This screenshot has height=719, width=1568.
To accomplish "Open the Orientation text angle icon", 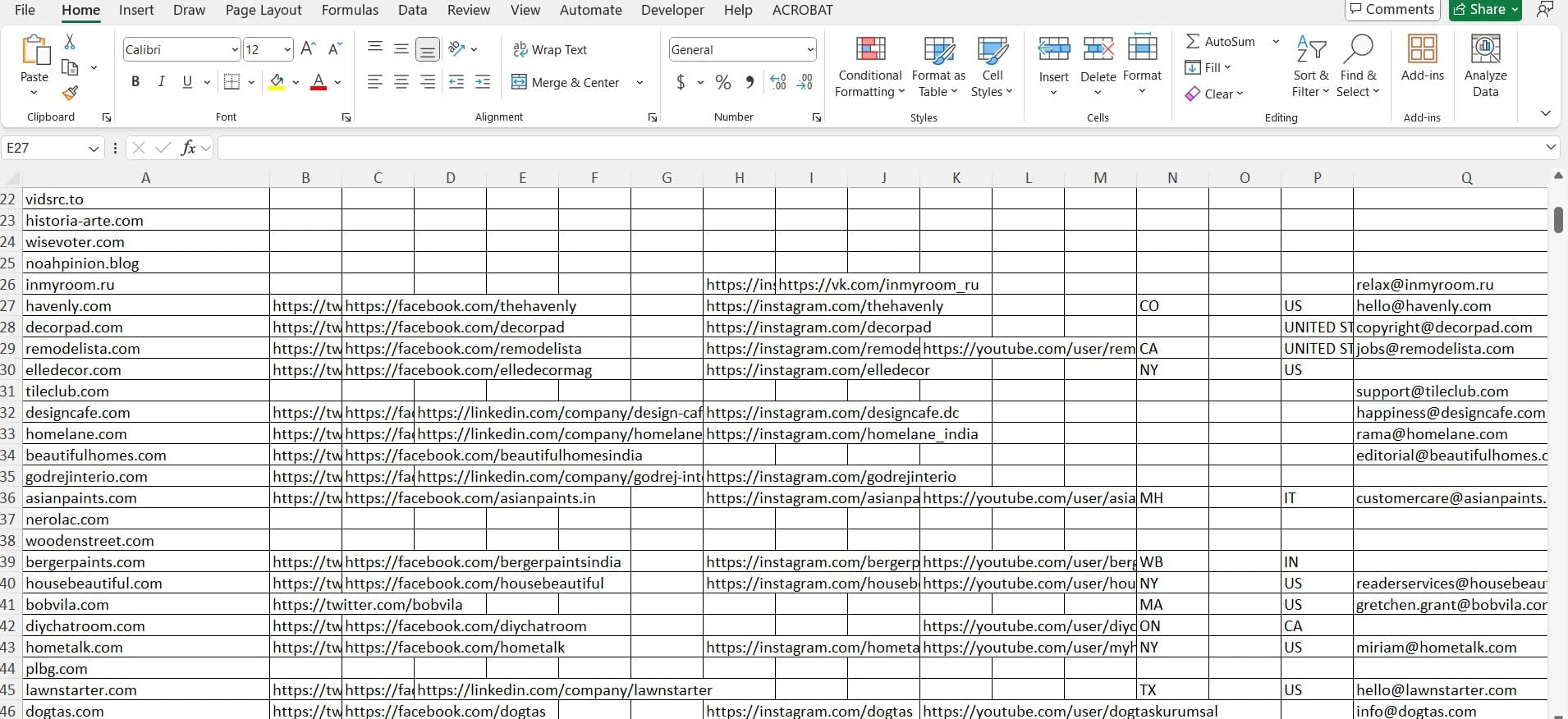I will coord(458,49).
